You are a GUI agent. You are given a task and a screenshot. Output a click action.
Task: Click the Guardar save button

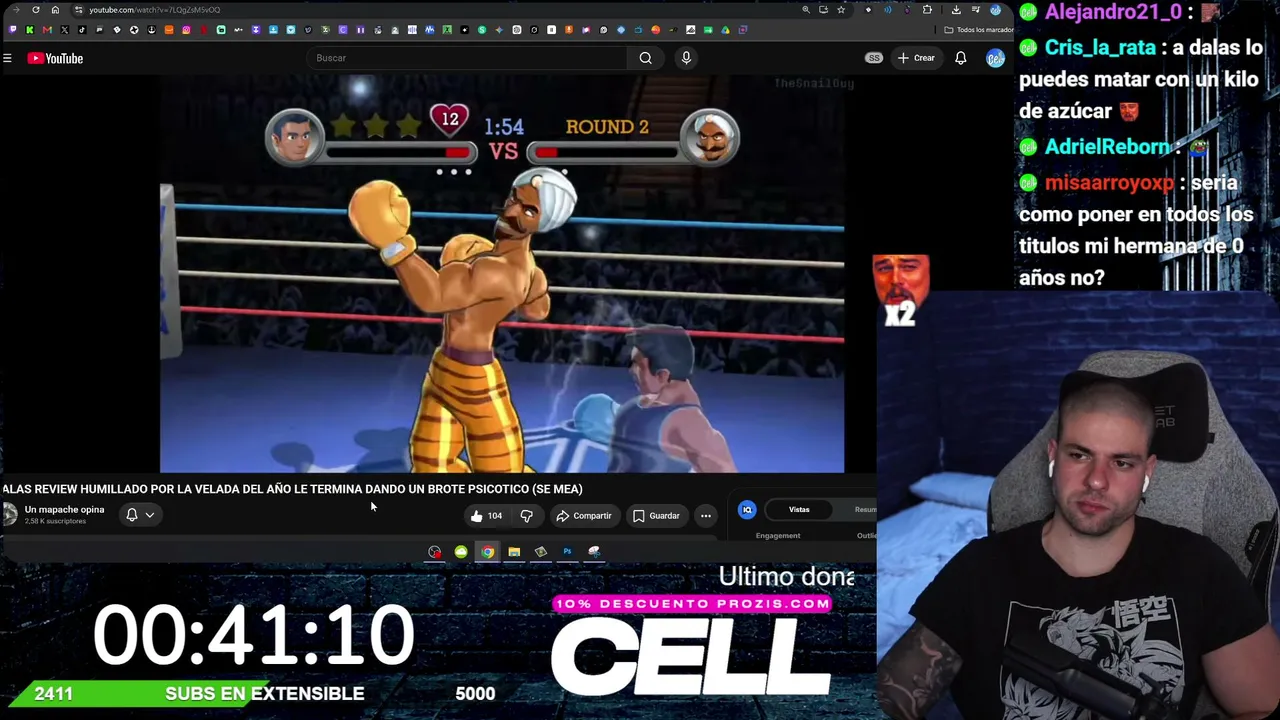point(656,516)
